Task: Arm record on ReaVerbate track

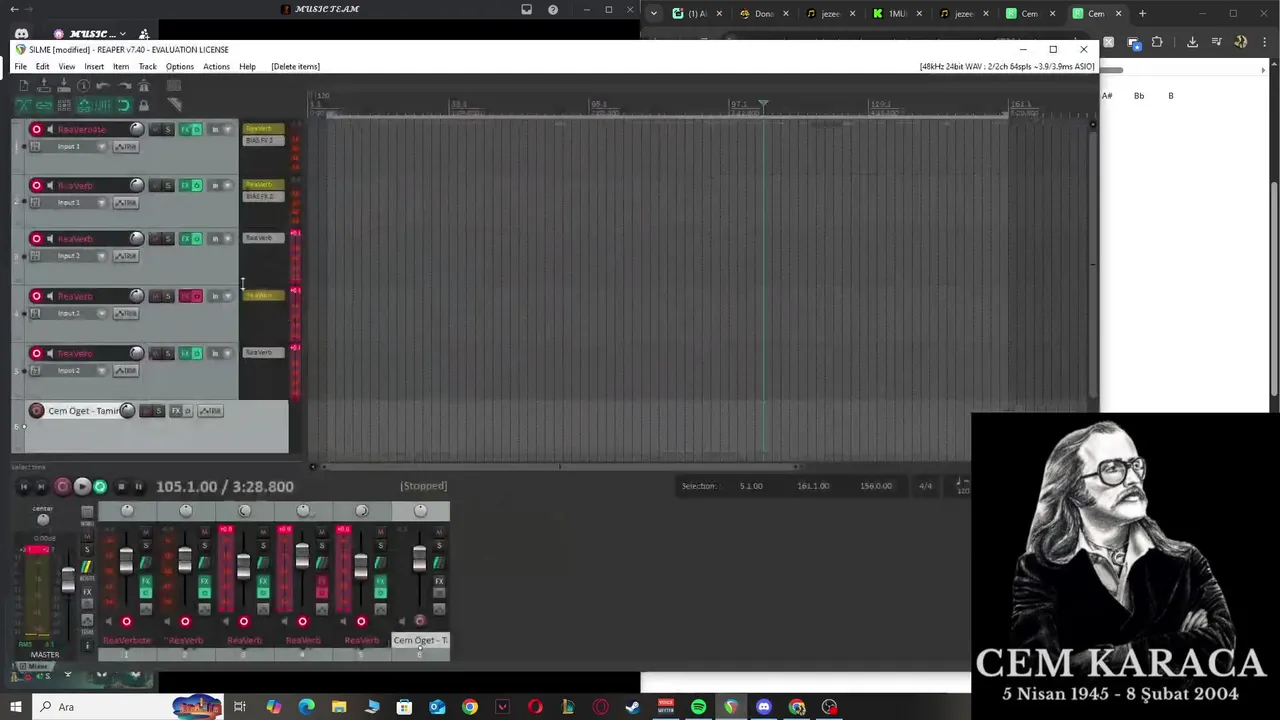Action: [37, 129]
